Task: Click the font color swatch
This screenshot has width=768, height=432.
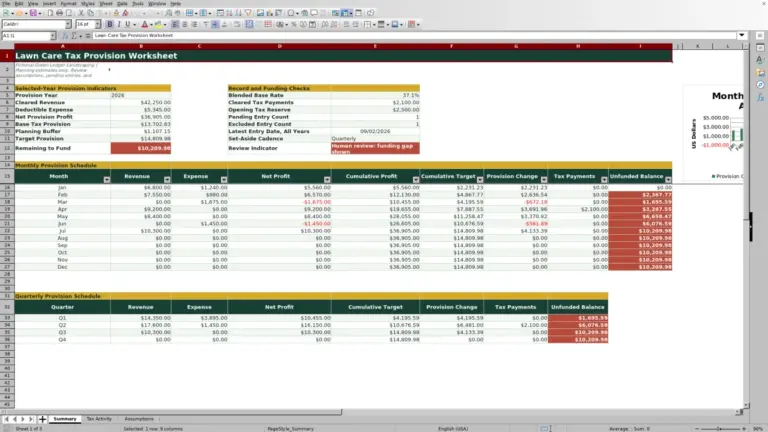Action: click(144, 24)
